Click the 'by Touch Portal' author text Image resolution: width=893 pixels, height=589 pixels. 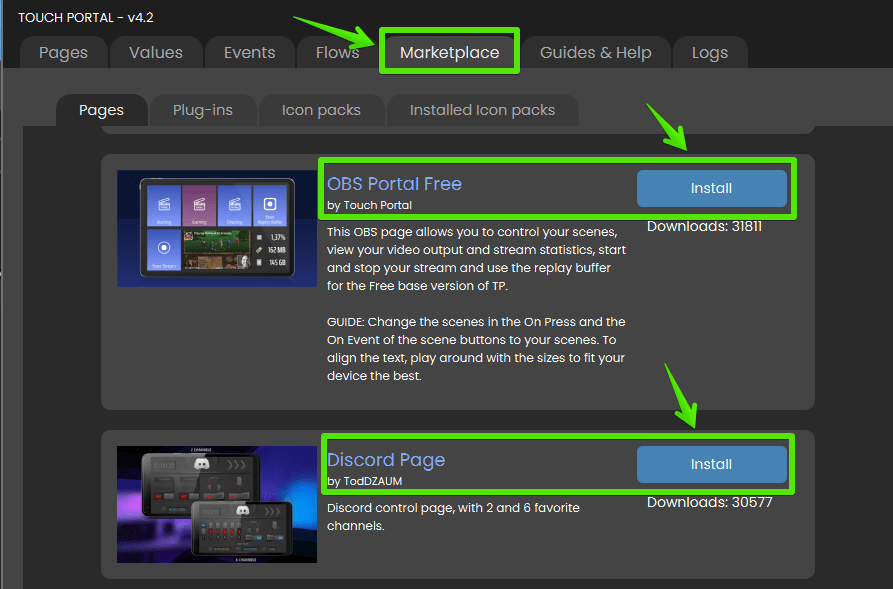coord(369,205)
